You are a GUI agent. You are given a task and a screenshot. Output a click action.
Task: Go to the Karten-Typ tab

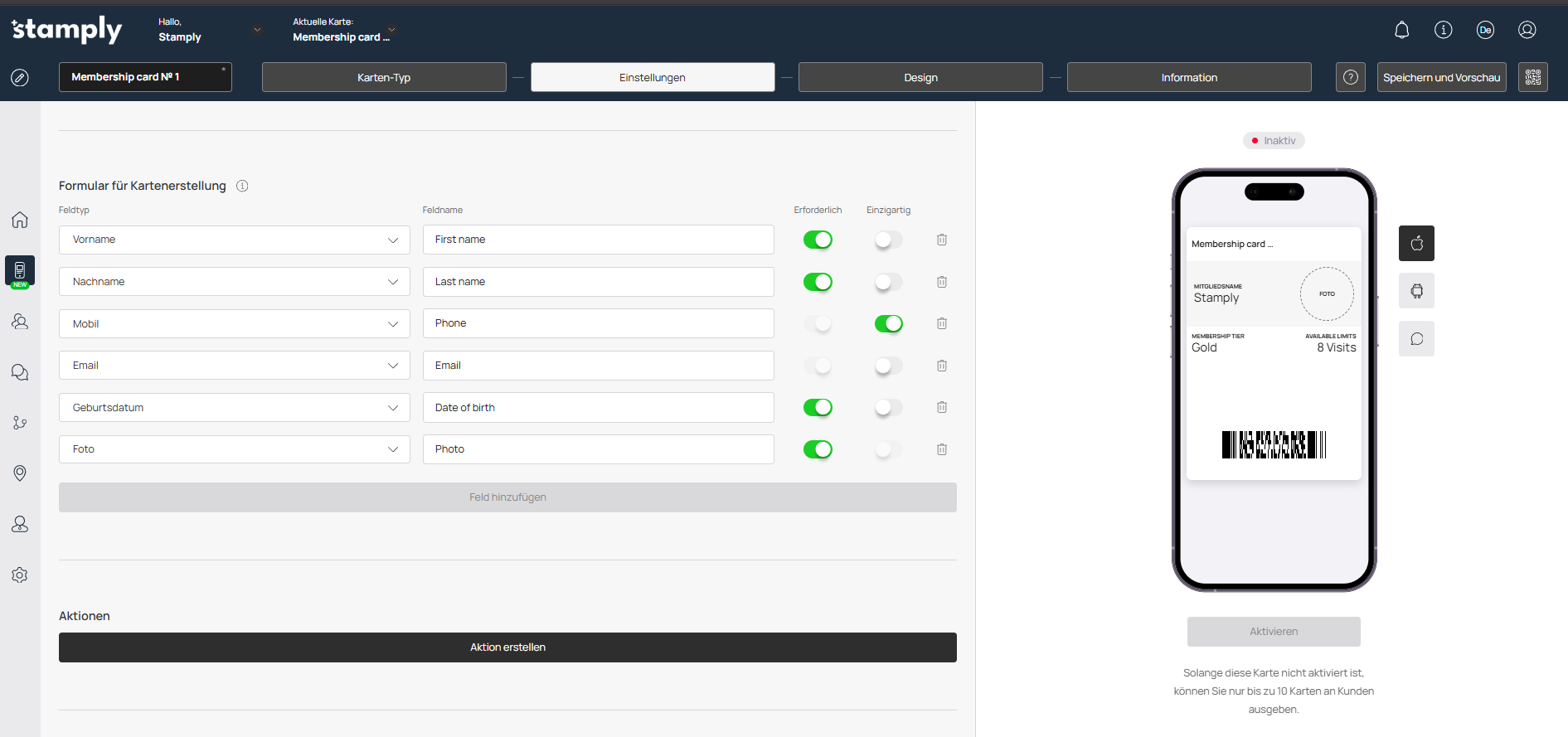tap(384, 77)
